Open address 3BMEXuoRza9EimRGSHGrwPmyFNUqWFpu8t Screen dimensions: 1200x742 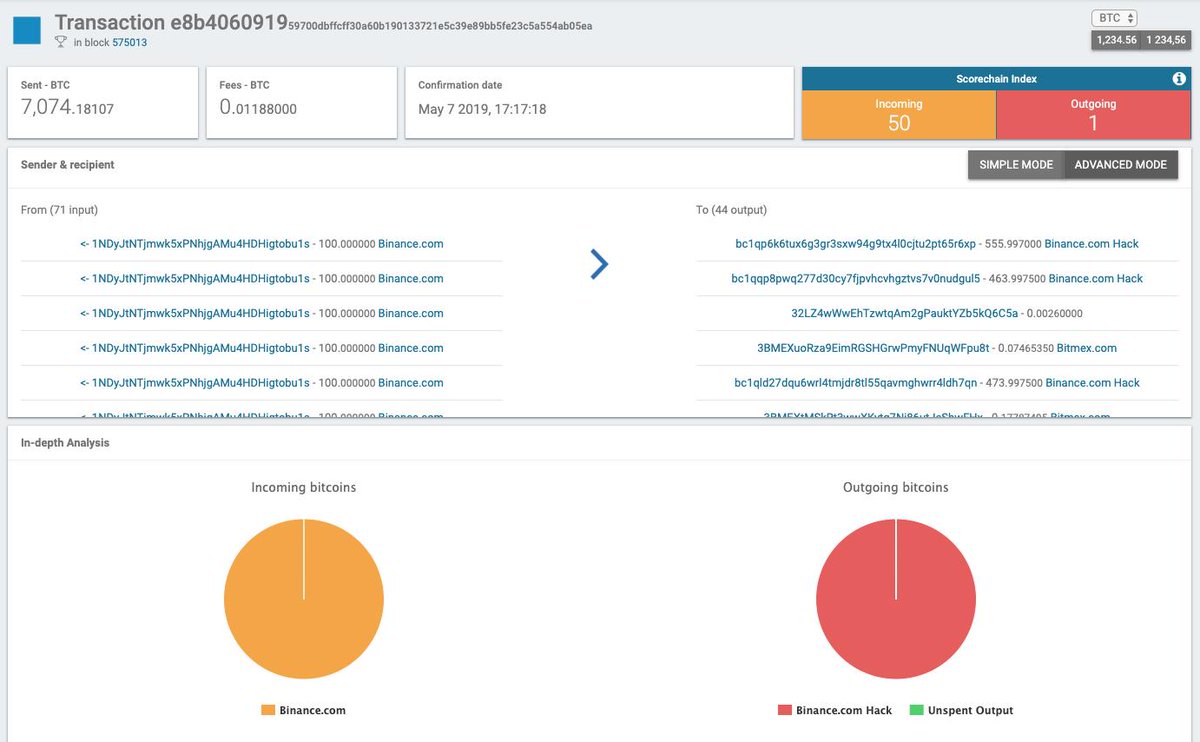pyautogui.click(x=873, y=349)
